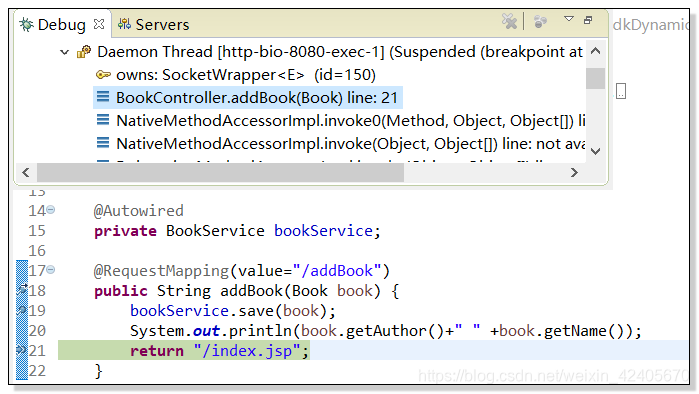Click the @Autowired annotation text

139,211
